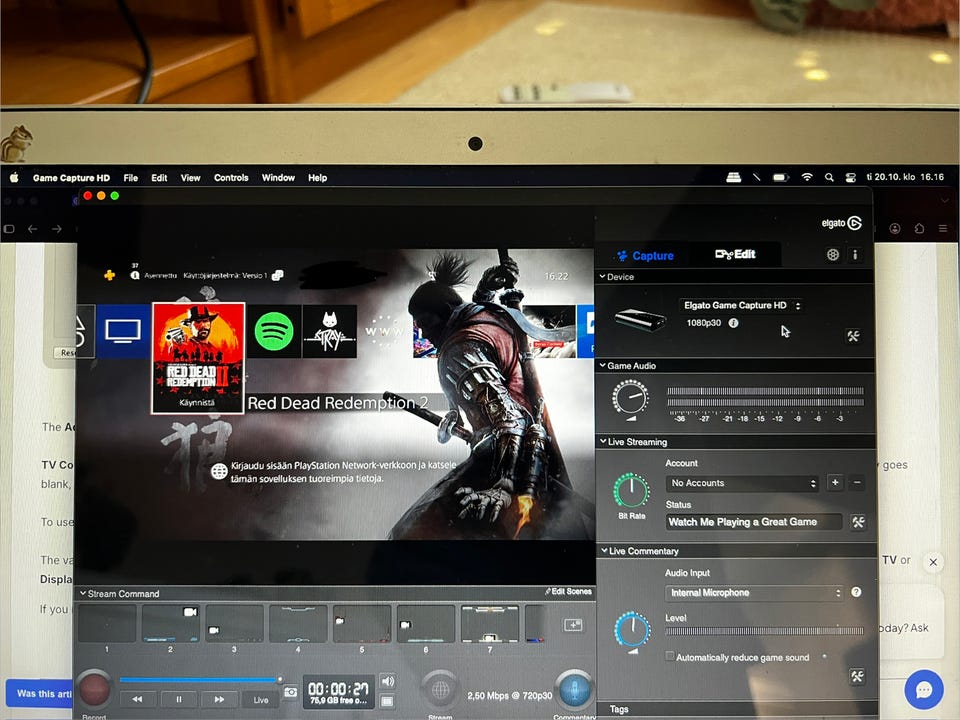The image size is (960, 720).
Task: Toggle the red Record button
Action: [94, 689]
